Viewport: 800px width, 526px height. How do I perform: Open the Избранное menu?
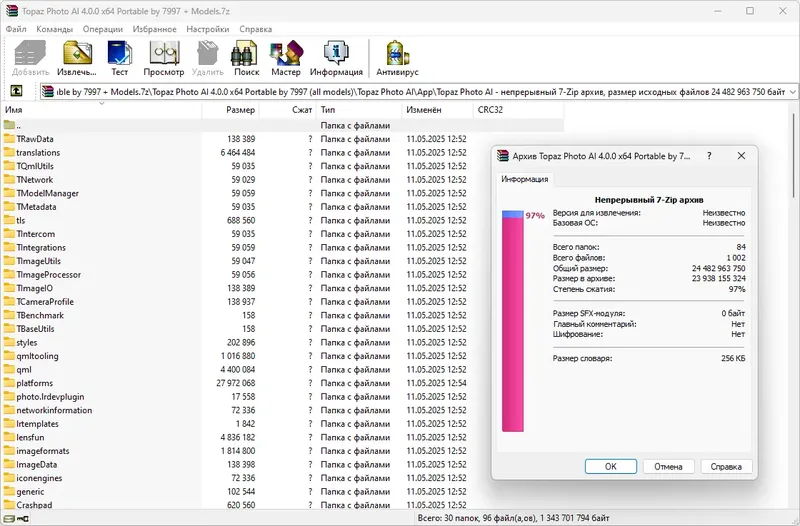pyautogui.click(x=155, y=29)
